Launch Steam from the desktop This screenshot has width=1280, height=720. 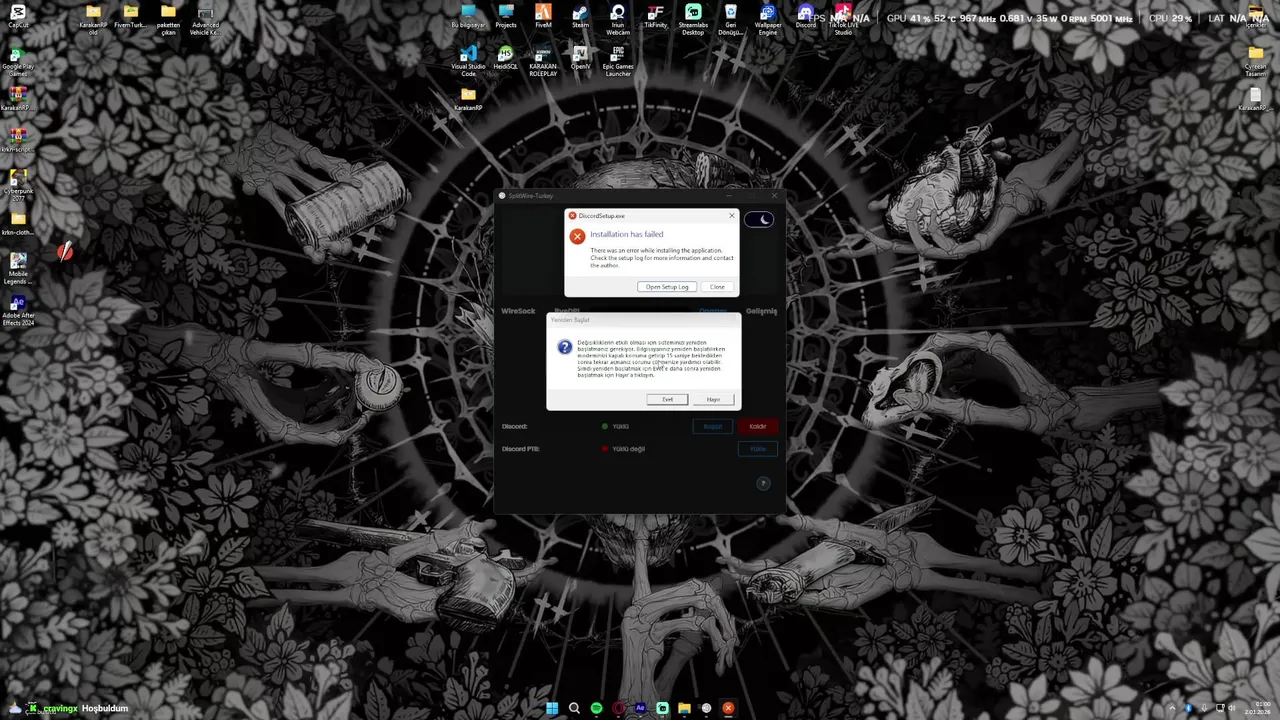580,17
